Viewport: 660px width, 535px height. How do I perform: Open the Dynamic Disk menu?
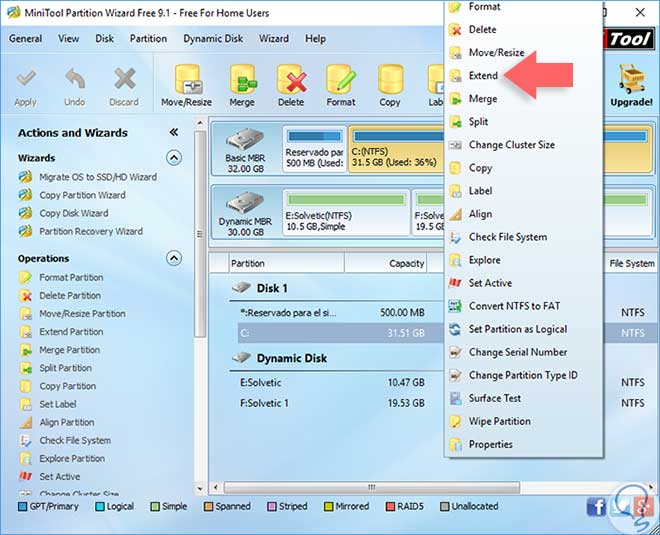(213, 39)
